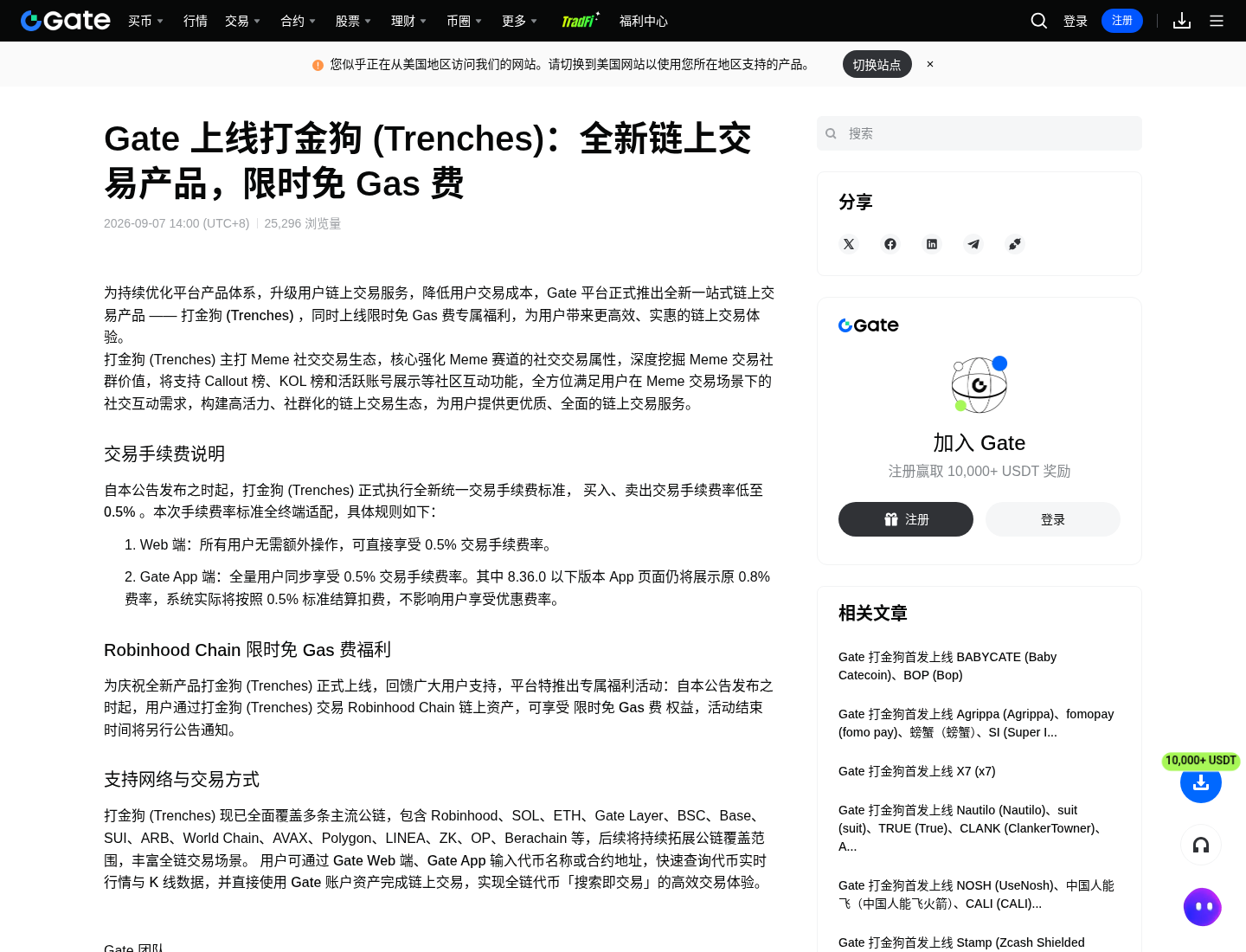Screen dimensions: 1246x952
Task: Click the Robinhood Chain 限时免 Gas 费福利 heading
Action: coord(247,650)
